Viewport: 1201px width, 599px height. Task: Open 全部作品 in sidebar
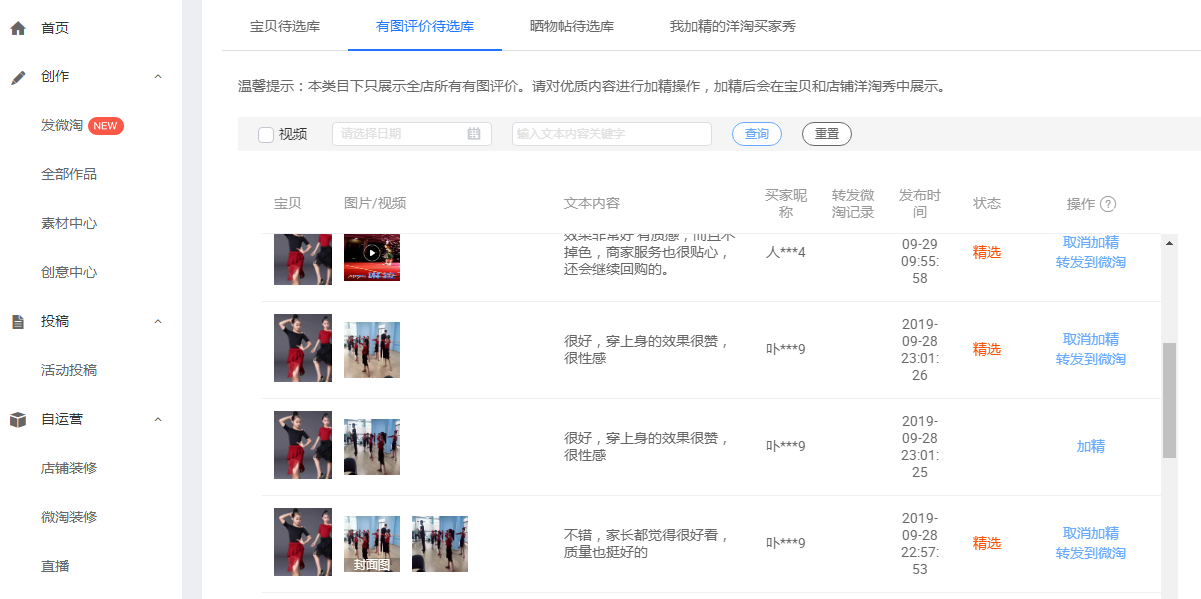[69, 175]
